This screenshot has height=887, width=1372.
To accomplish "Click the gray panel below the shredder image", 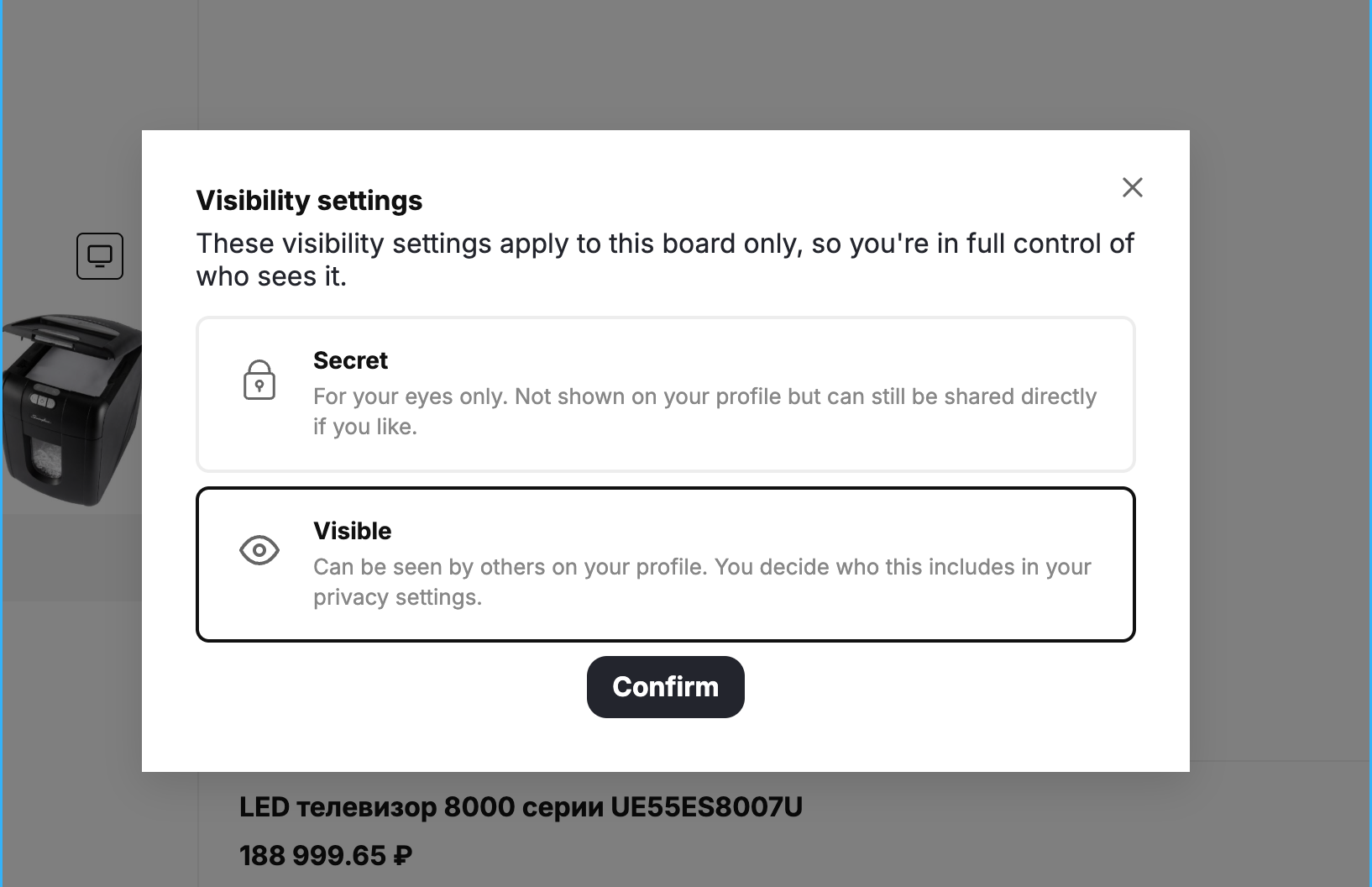I will [72, 557].
